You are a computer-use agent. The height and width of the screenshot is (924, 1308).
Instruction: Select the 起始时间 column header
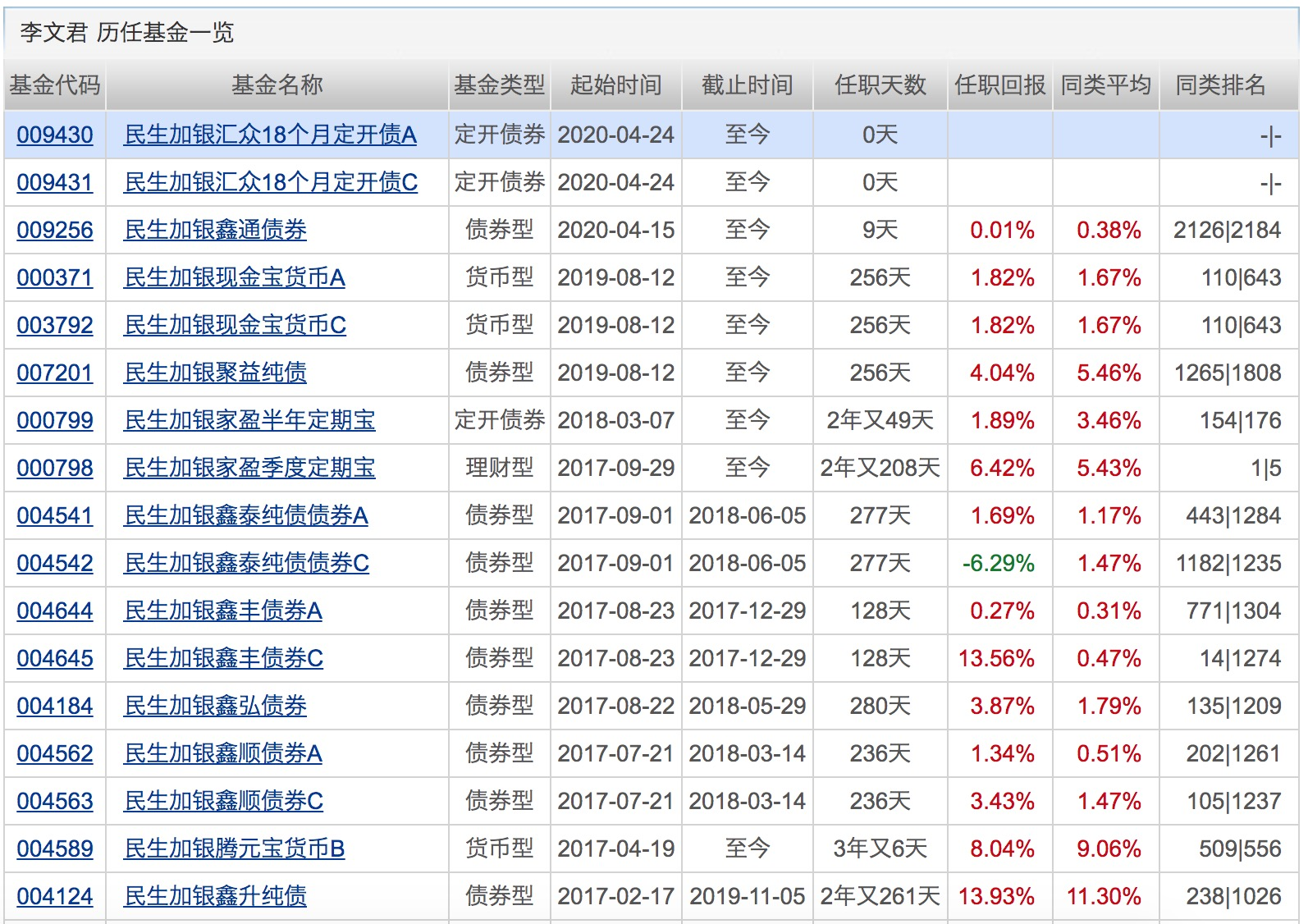click(616, 85)
